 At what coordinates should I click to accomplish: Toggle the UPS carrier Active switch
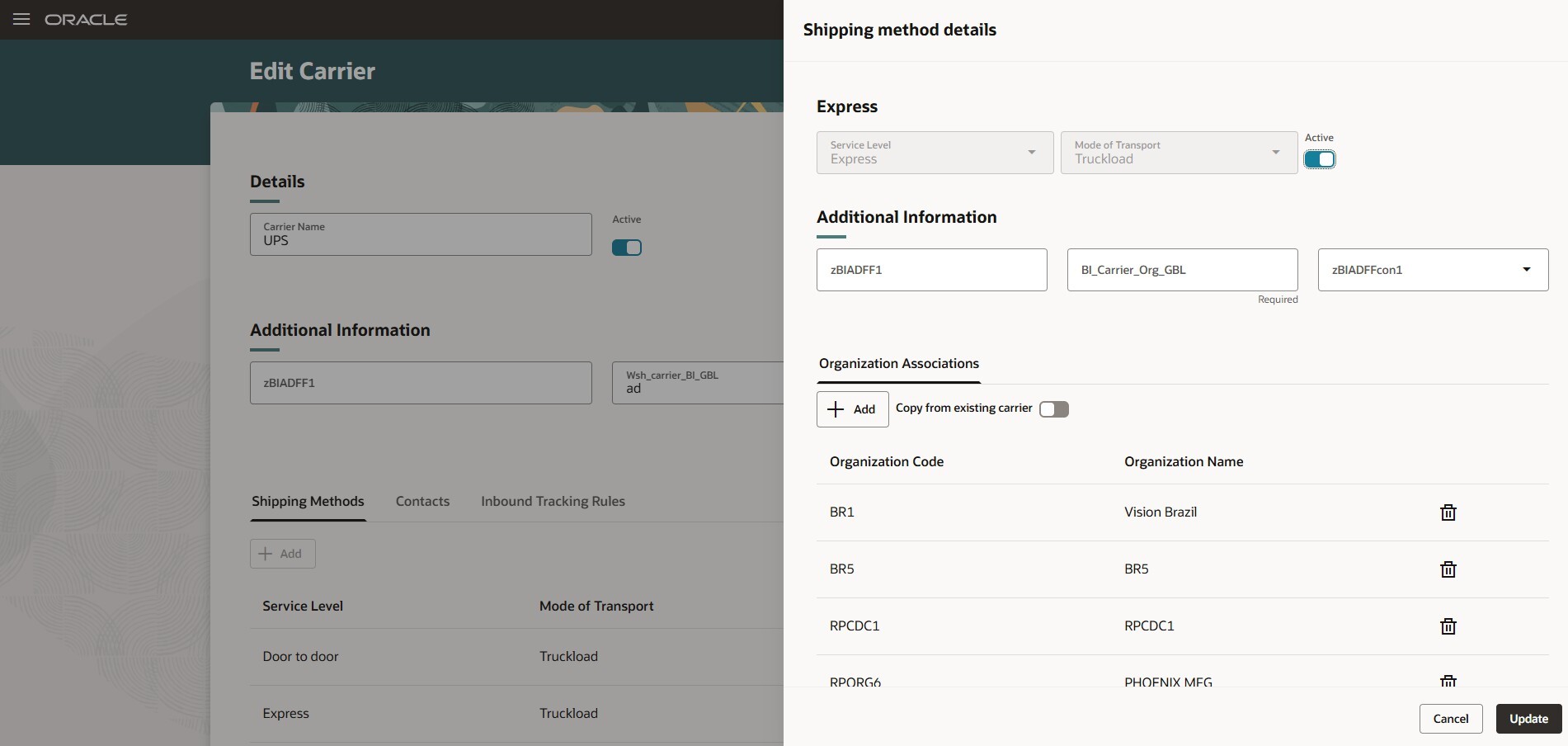(x=626, y=248)
